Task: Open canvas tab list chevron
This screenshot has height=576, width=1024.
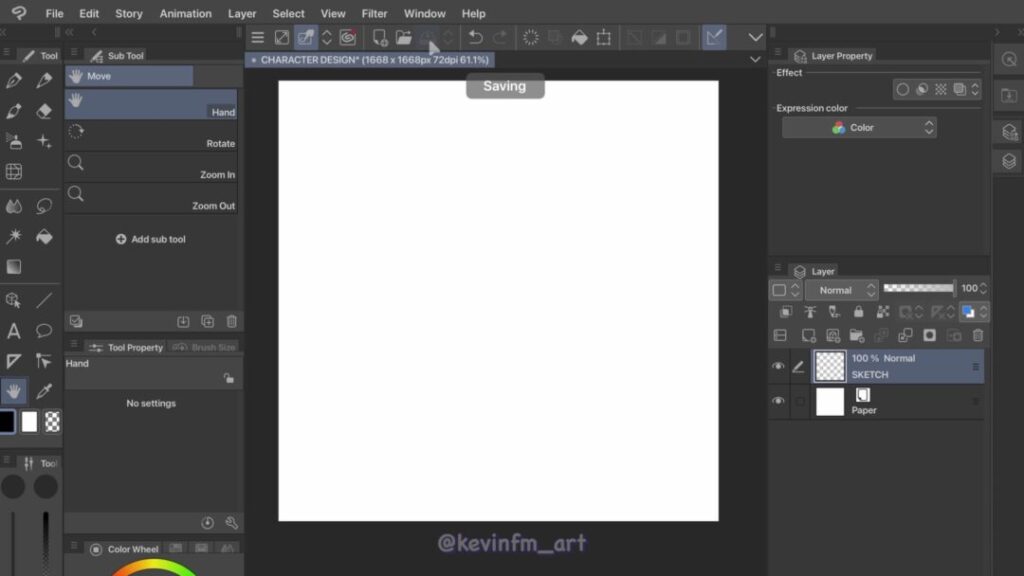Action: [x=755, y=59]
